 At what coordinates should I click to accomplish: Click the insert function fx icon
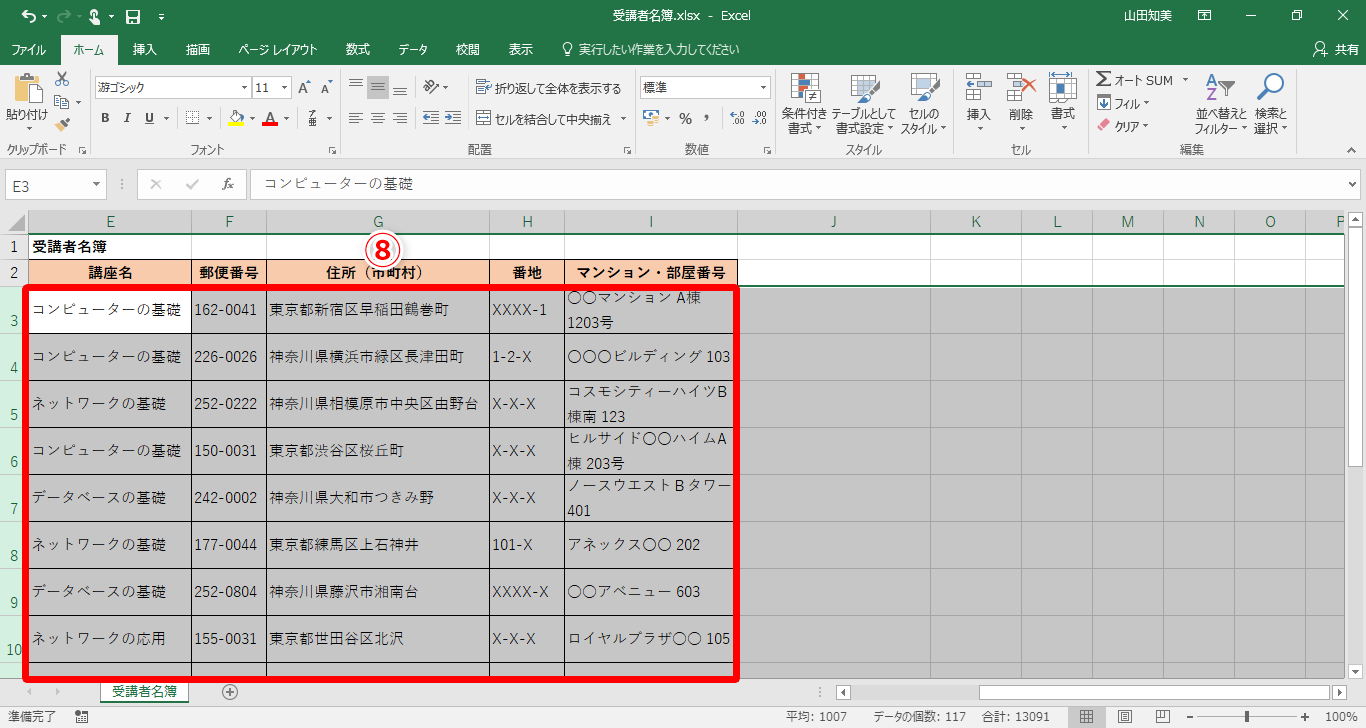point(228,184)
